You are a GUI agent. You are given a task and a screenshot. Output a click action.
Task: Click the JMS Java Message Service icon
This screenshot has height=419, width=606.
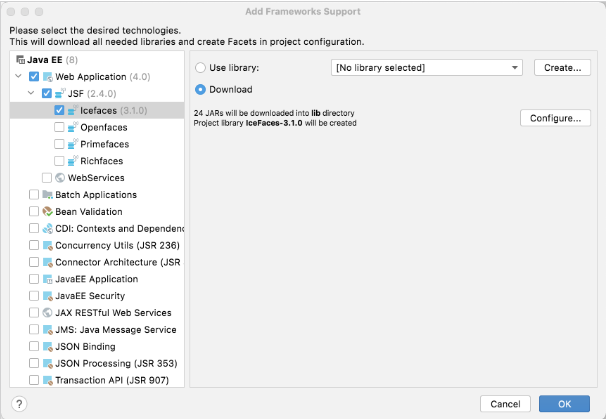(48, 330)
